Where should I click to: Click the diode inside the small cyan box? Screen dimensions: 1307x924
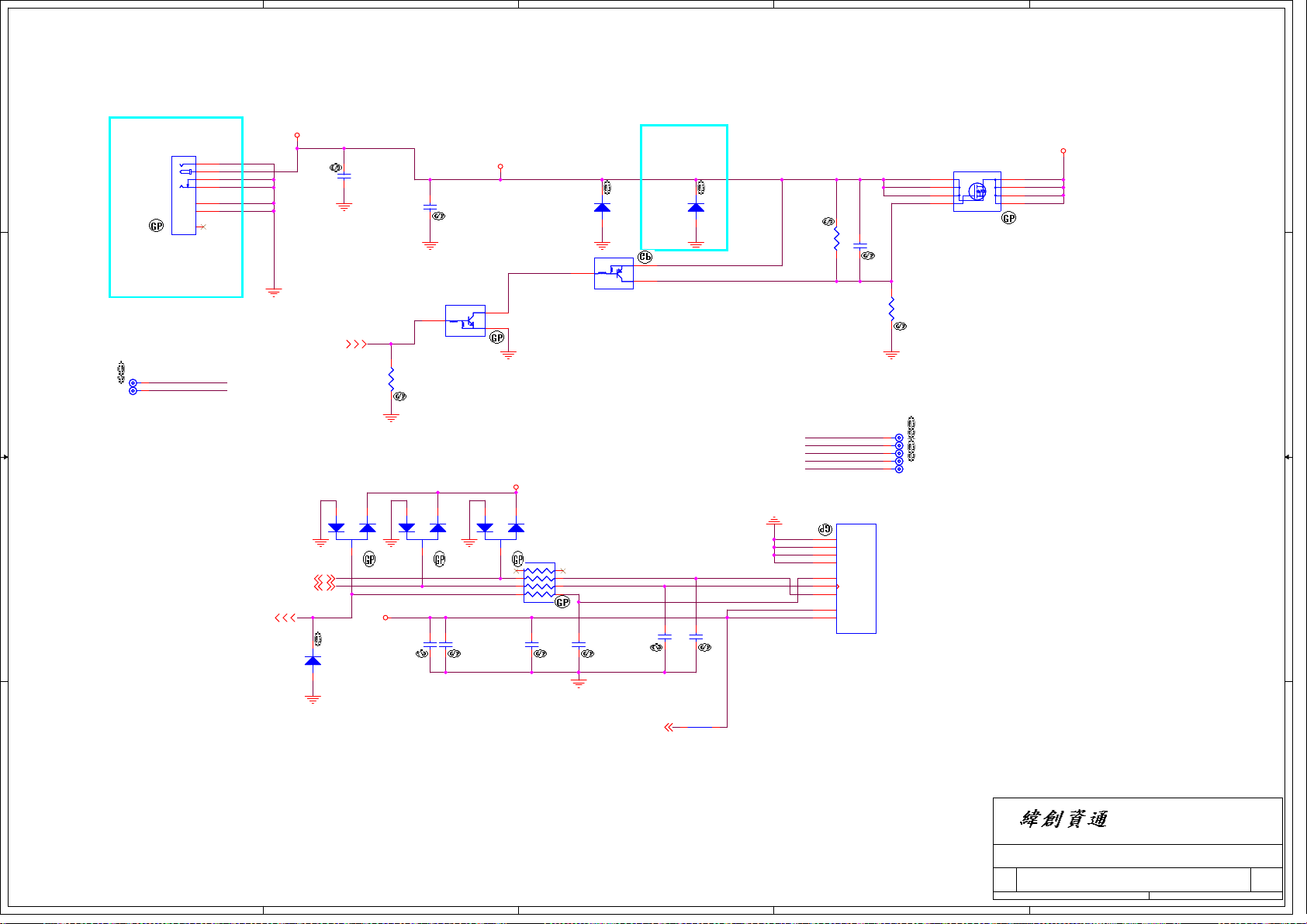tap(696, 207)
